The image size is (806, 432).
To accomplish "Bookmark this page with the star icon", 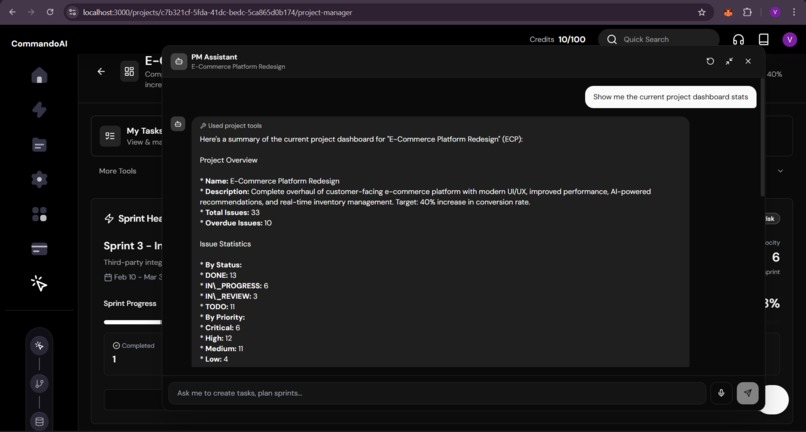I will tap(702, 12).
